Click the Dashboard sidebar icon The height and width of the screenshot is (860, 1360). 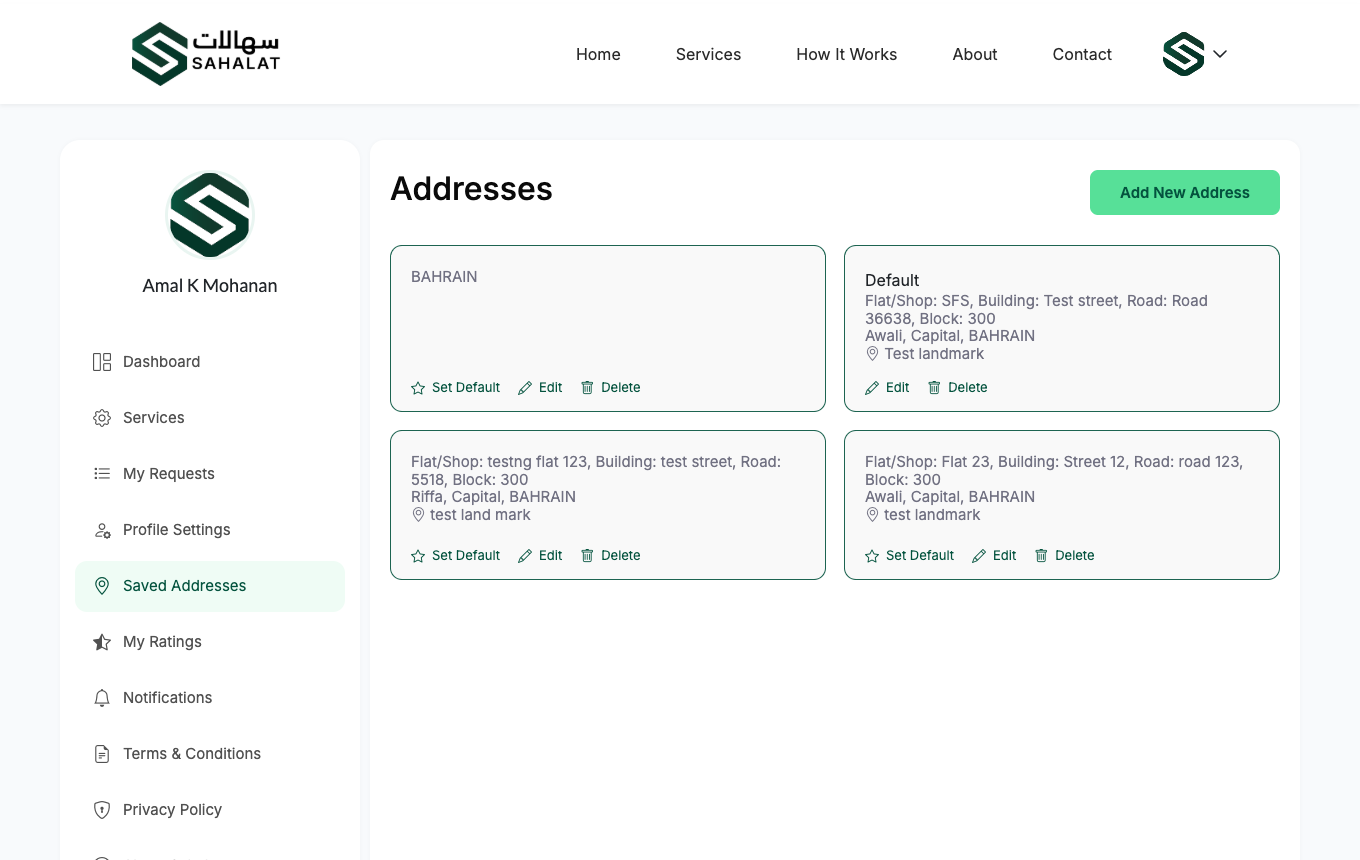(x=102, y=362)
